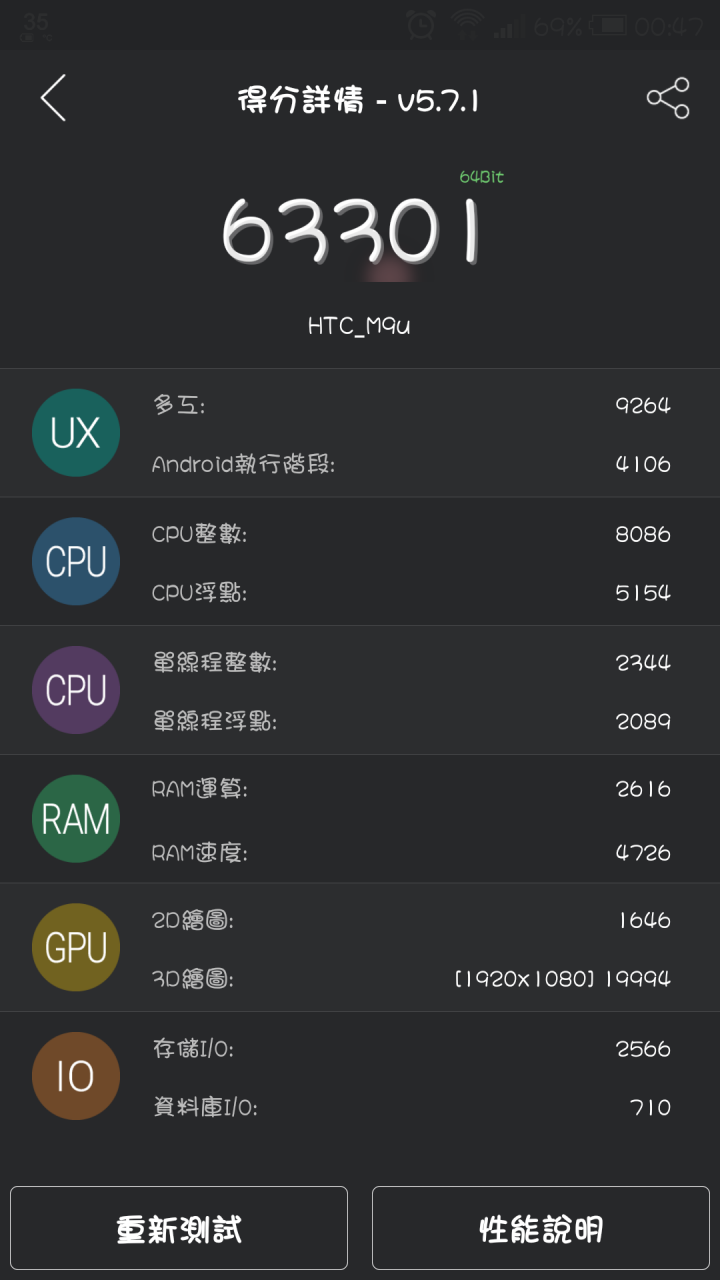Tap the teal UX circle icon

[x=76, y=433]
